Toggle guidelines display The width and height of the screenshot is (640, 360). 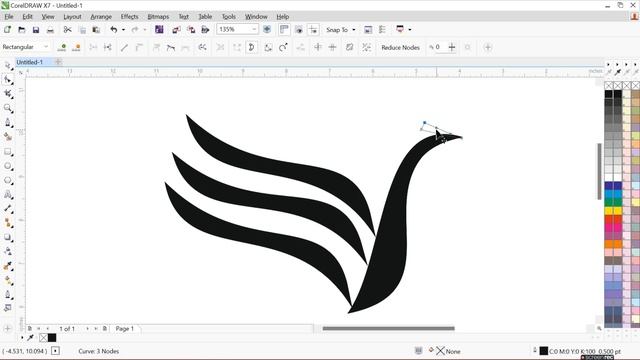313,30
